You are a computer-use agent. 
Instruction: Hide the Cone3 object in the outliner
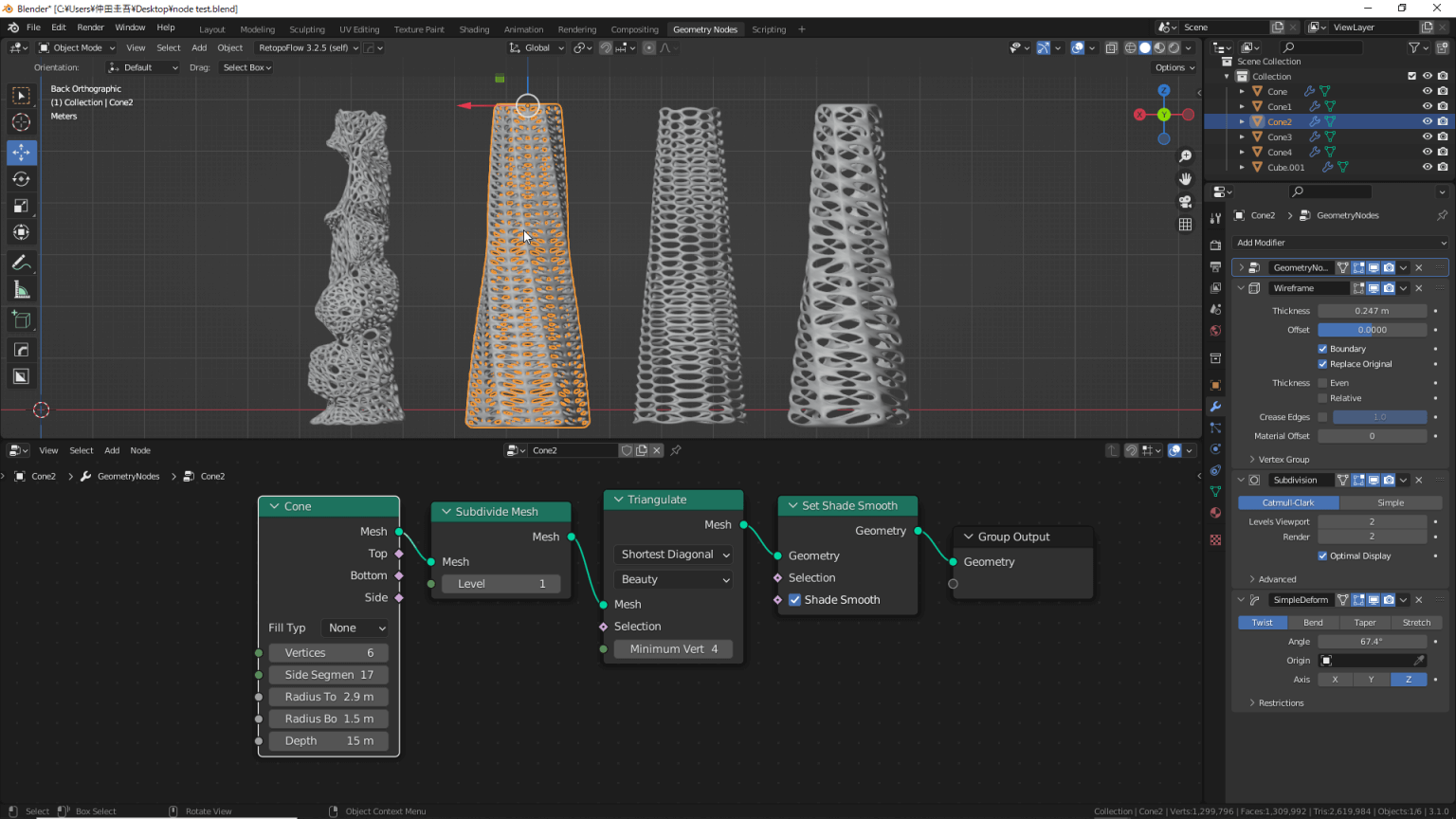(1427, 136)
